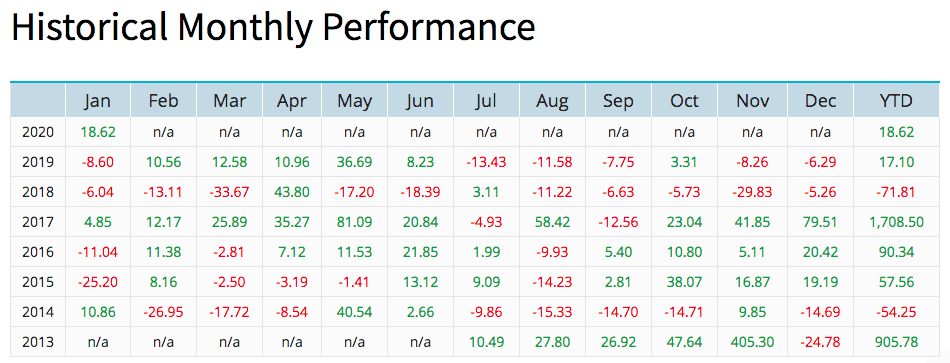The width and height of the screenshot is (950, 363).
Task: Select the 2013 YTD value 905.78
Action: click(x=895, y=342)
